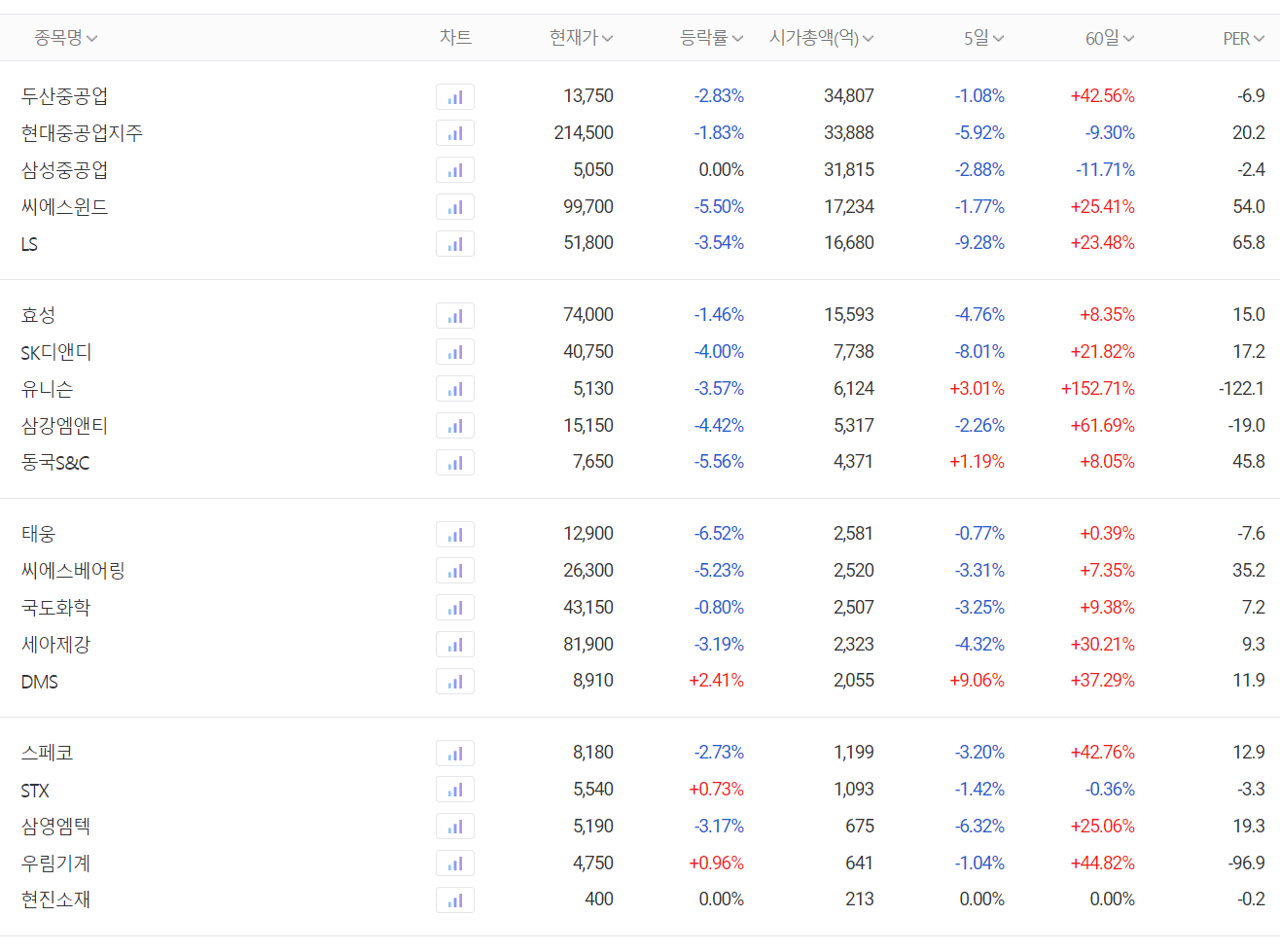The width and height of the screenshot is (1280, 952).
Task: Select LS 5-day value -9.28%
Action: [x=979, y=243]
